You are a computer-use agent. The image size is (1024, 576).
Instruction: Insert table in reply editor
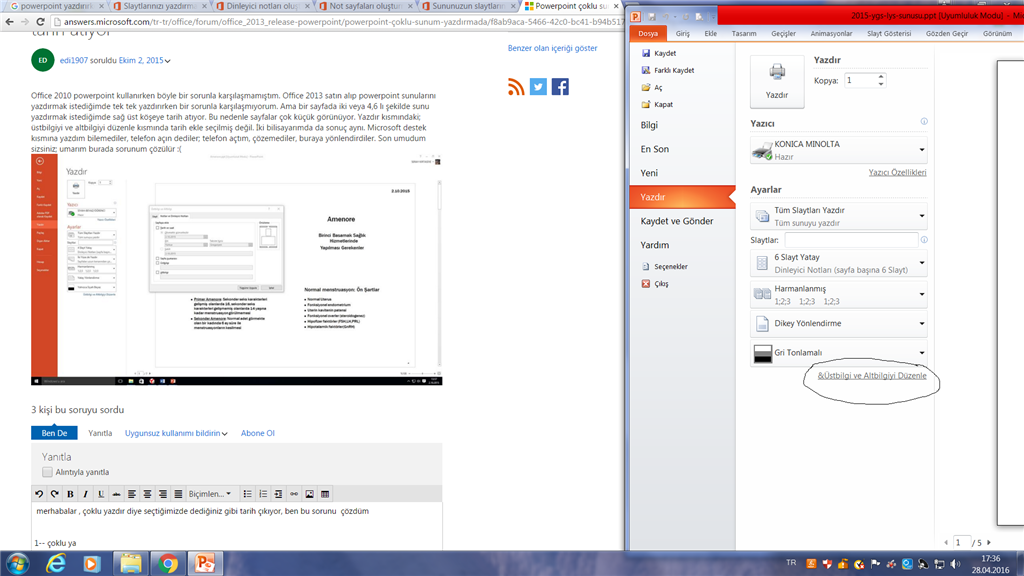point(325,494)
